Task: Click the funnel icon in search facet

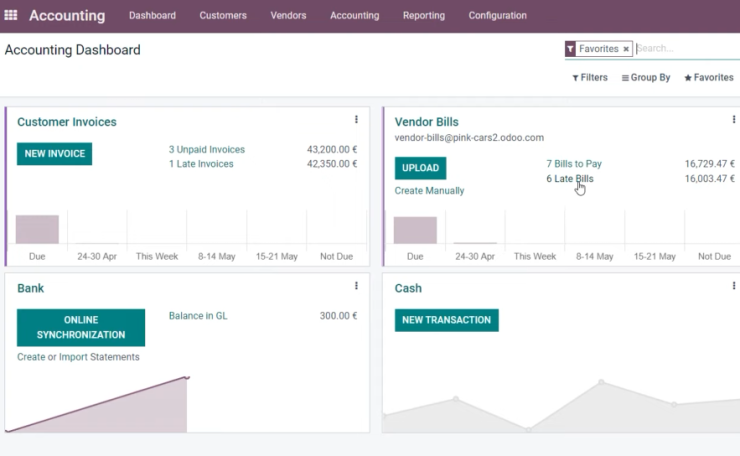Action: pyautogui.click(x=570, y=49)
